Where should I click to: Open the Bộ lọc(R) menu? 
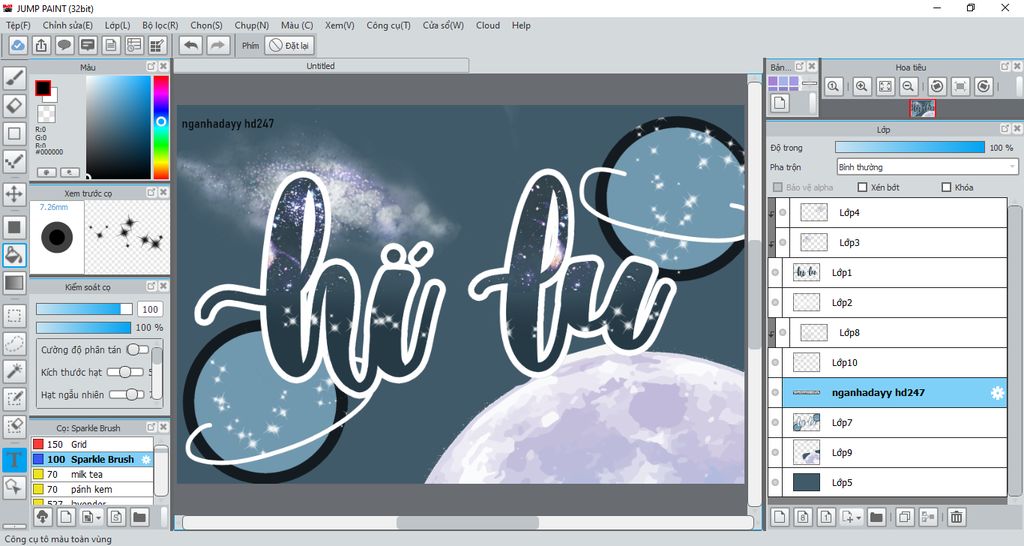coord(160,25)
